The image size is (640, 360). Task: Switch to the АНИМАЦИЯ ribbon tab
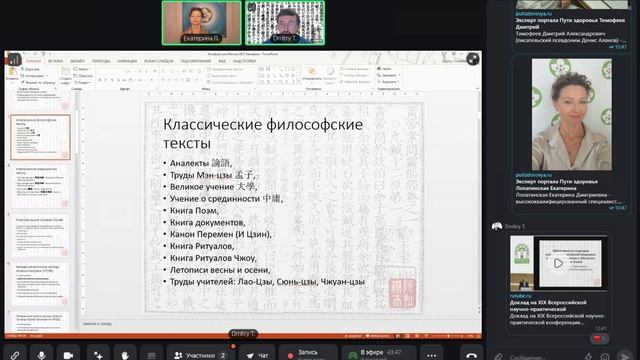point(127,61)
